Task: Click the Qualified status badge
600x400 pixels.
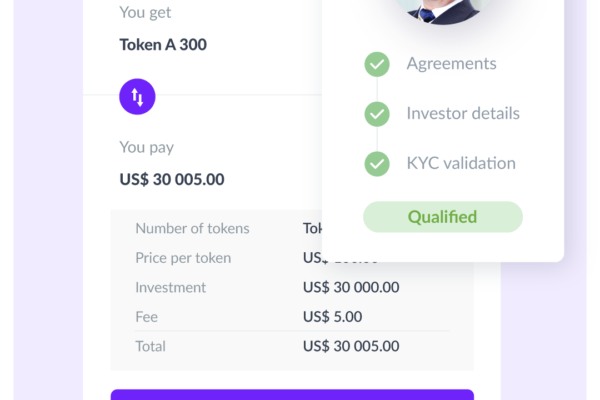Action: coord(443,217)
